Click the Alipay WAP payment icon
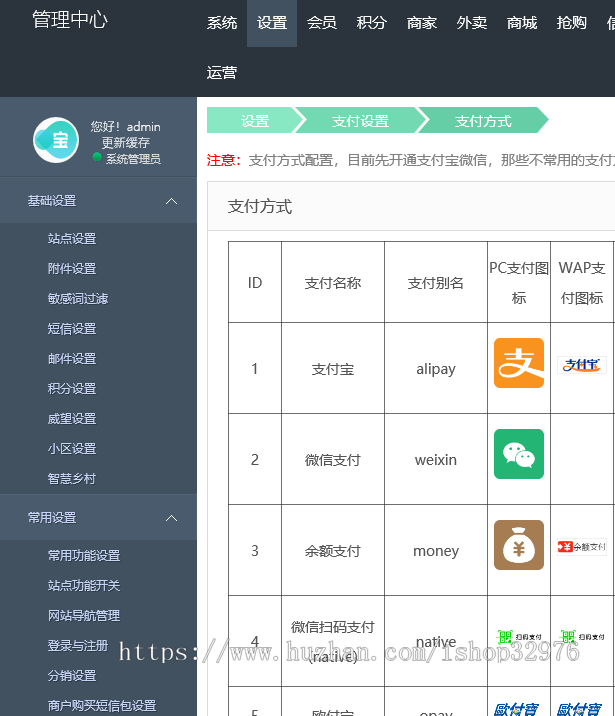Image resolution: width=615 pixels, height=716 pixels. [582, 365]
